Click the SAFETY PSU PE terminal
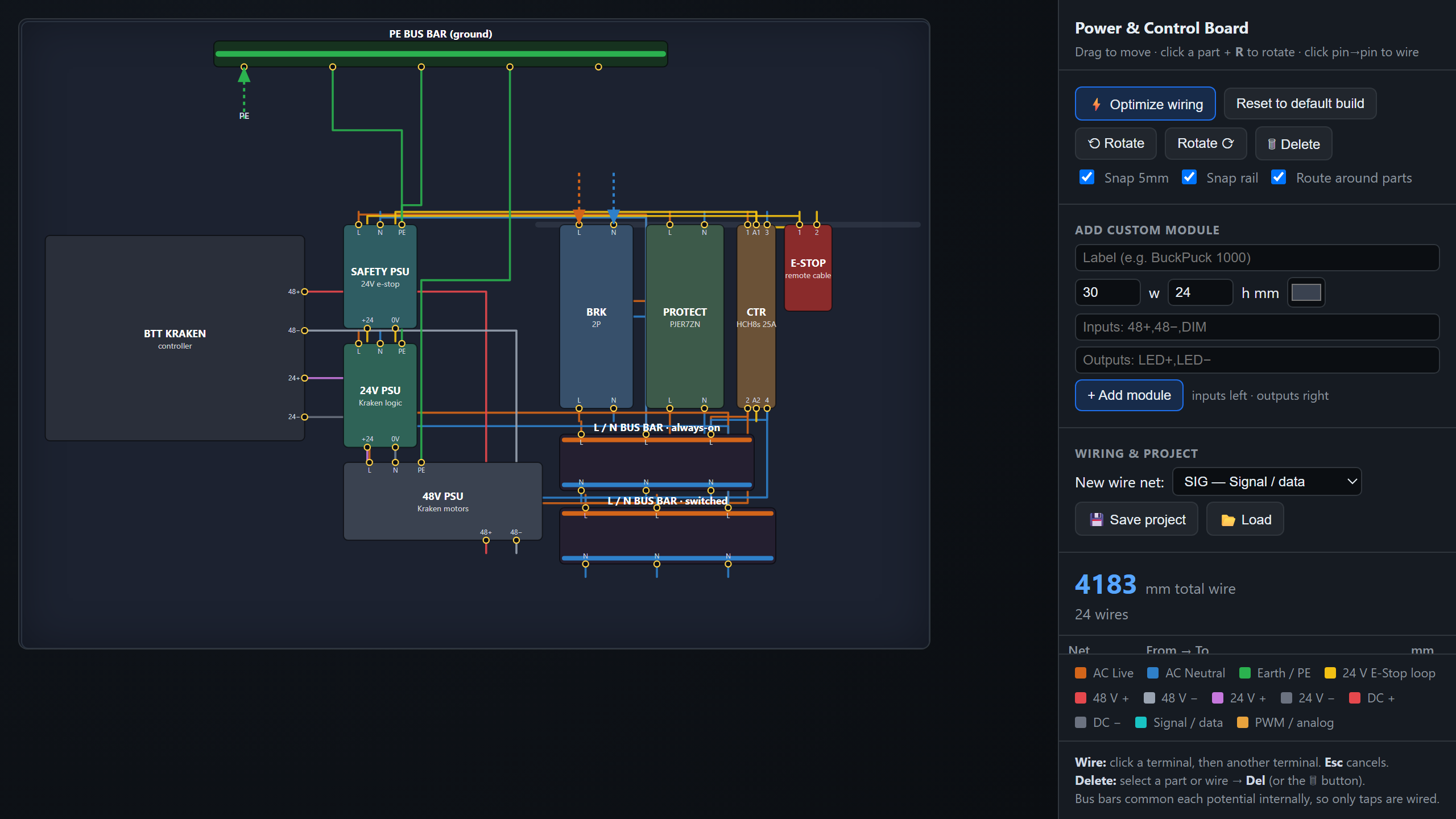The width and height of the screenshot is (1456, 819). pos(402,225)
